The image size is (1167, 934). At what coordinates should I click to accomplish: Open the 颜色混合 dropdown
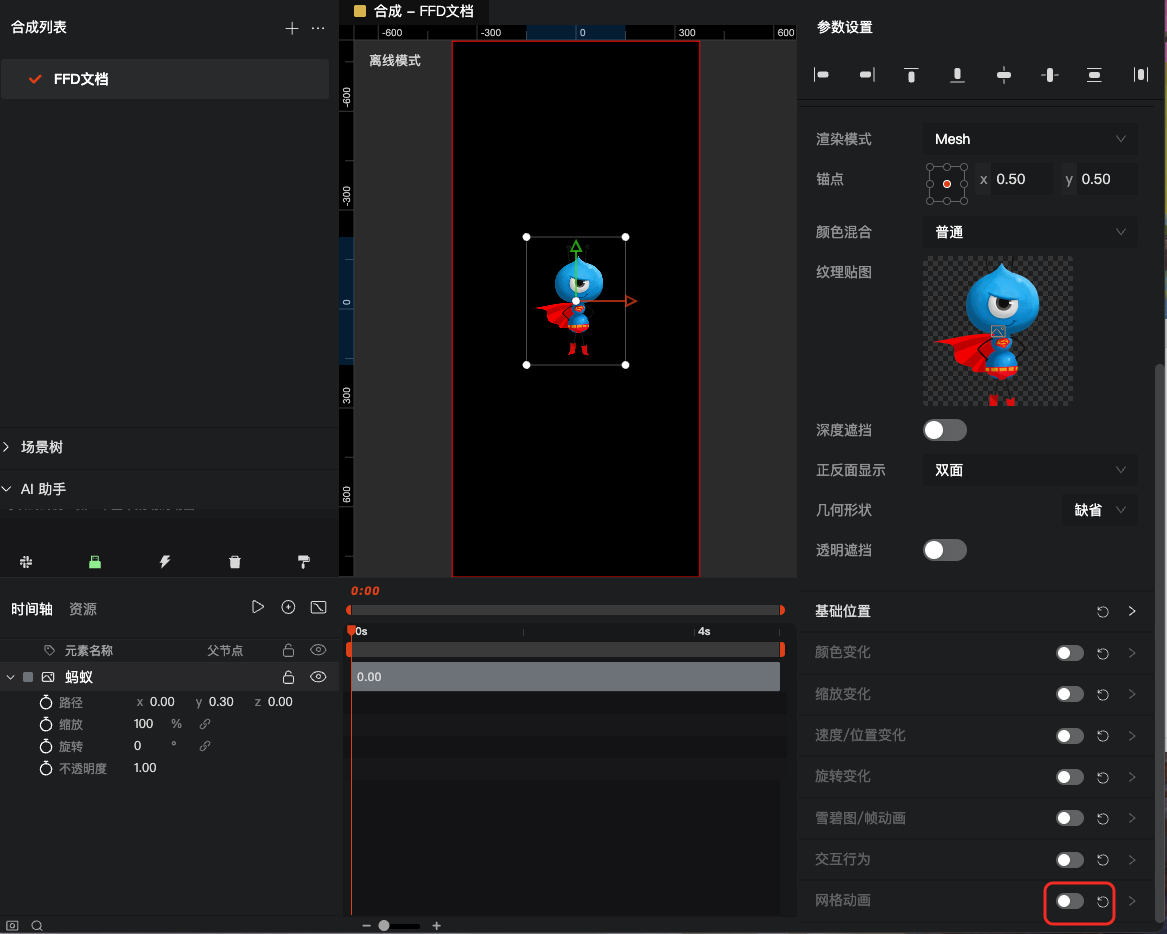click(x=1030, y=232)
